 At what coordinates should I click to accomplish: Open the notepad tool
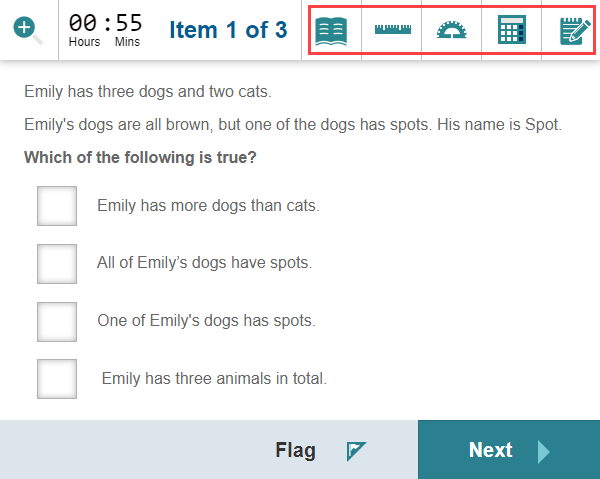(x=573, y=31)
